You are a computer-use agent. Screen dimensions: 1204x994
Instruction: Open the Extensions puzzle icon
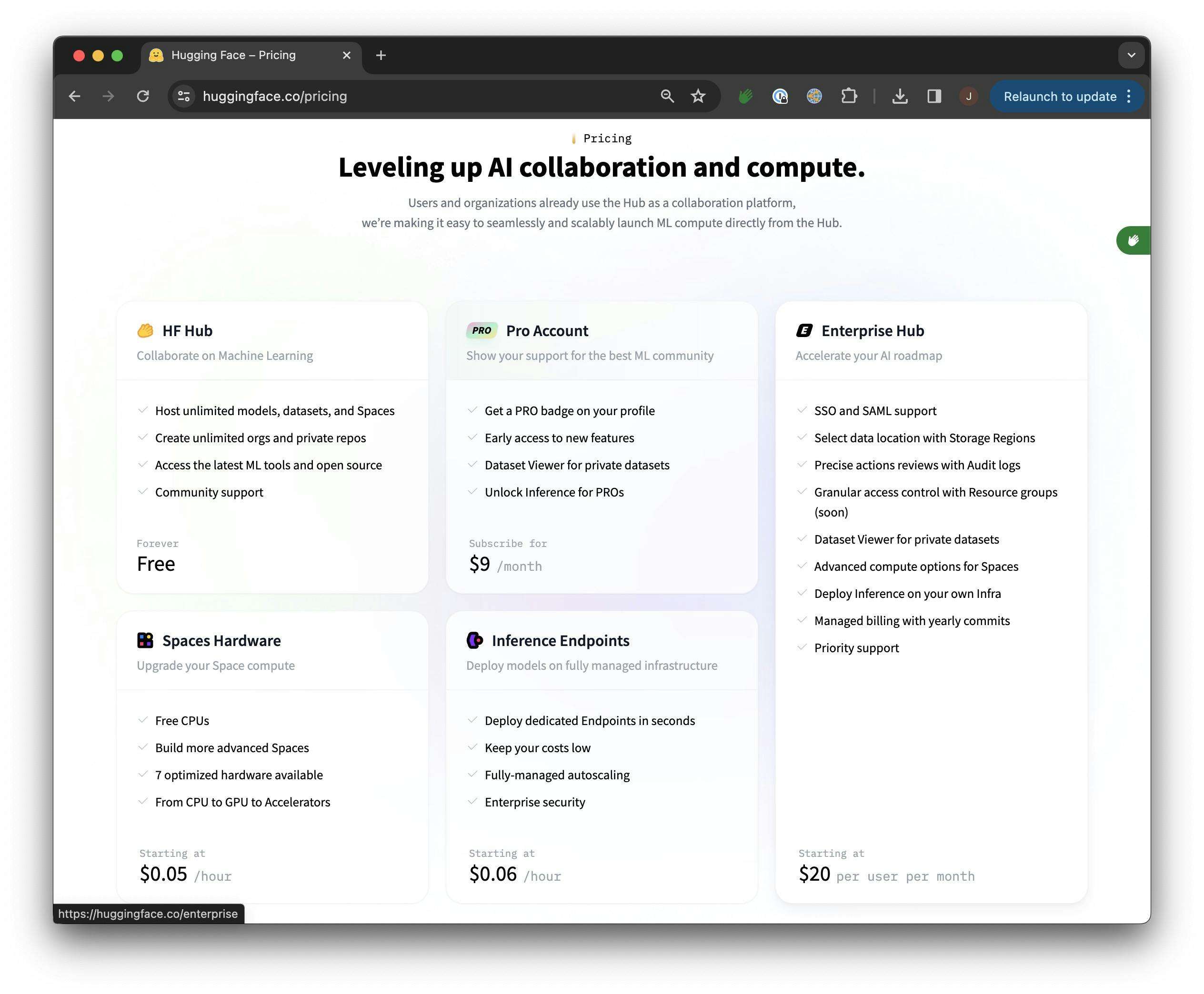pos(849,96)
